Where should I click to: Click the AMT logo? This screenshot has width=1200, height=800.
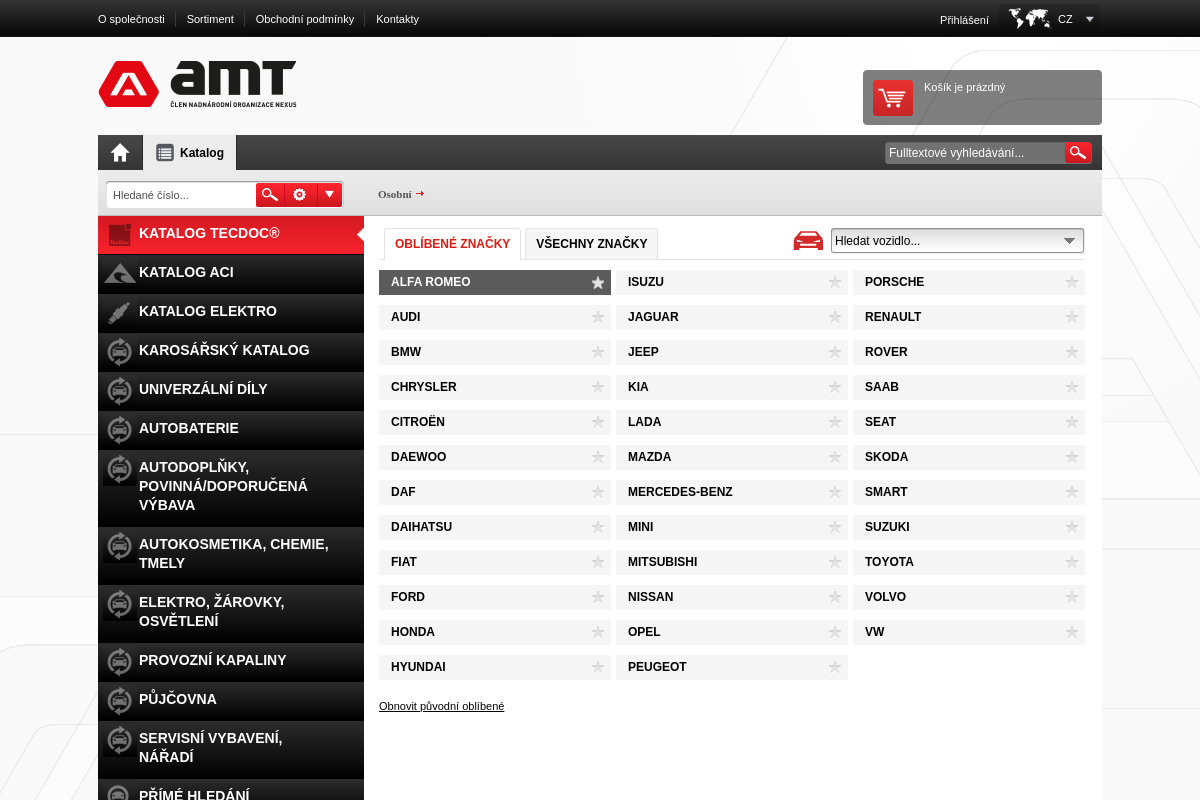pyautogui.click(x=198, y=84)
